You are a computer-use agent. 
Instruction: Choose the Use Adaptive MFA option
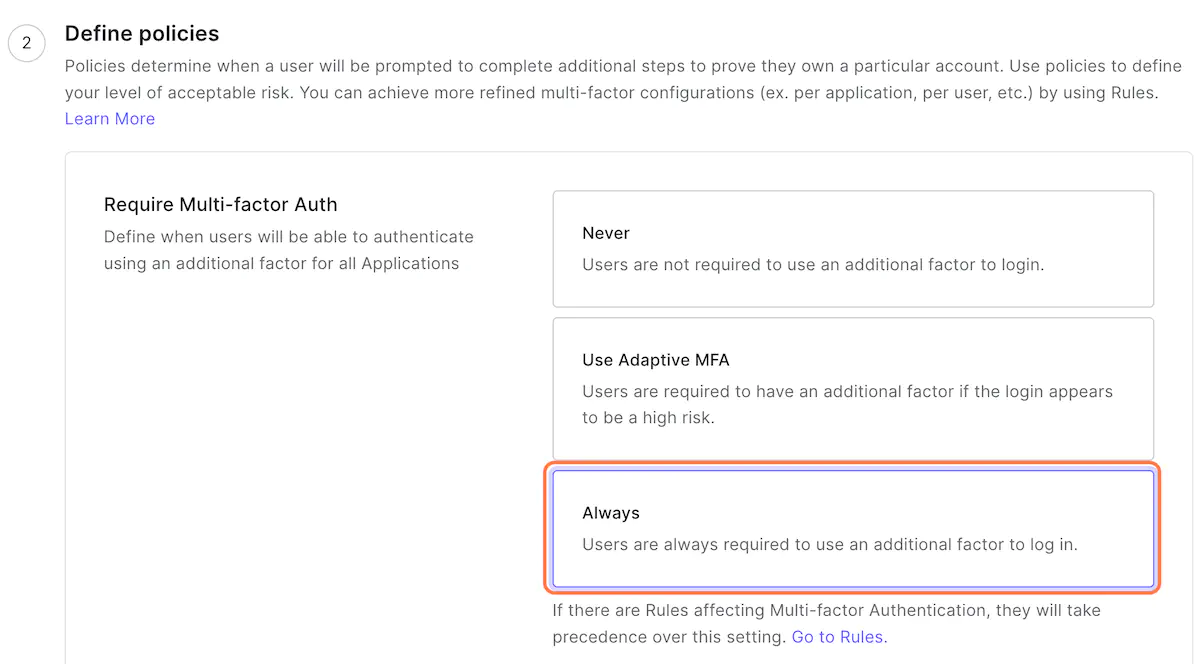853,389
